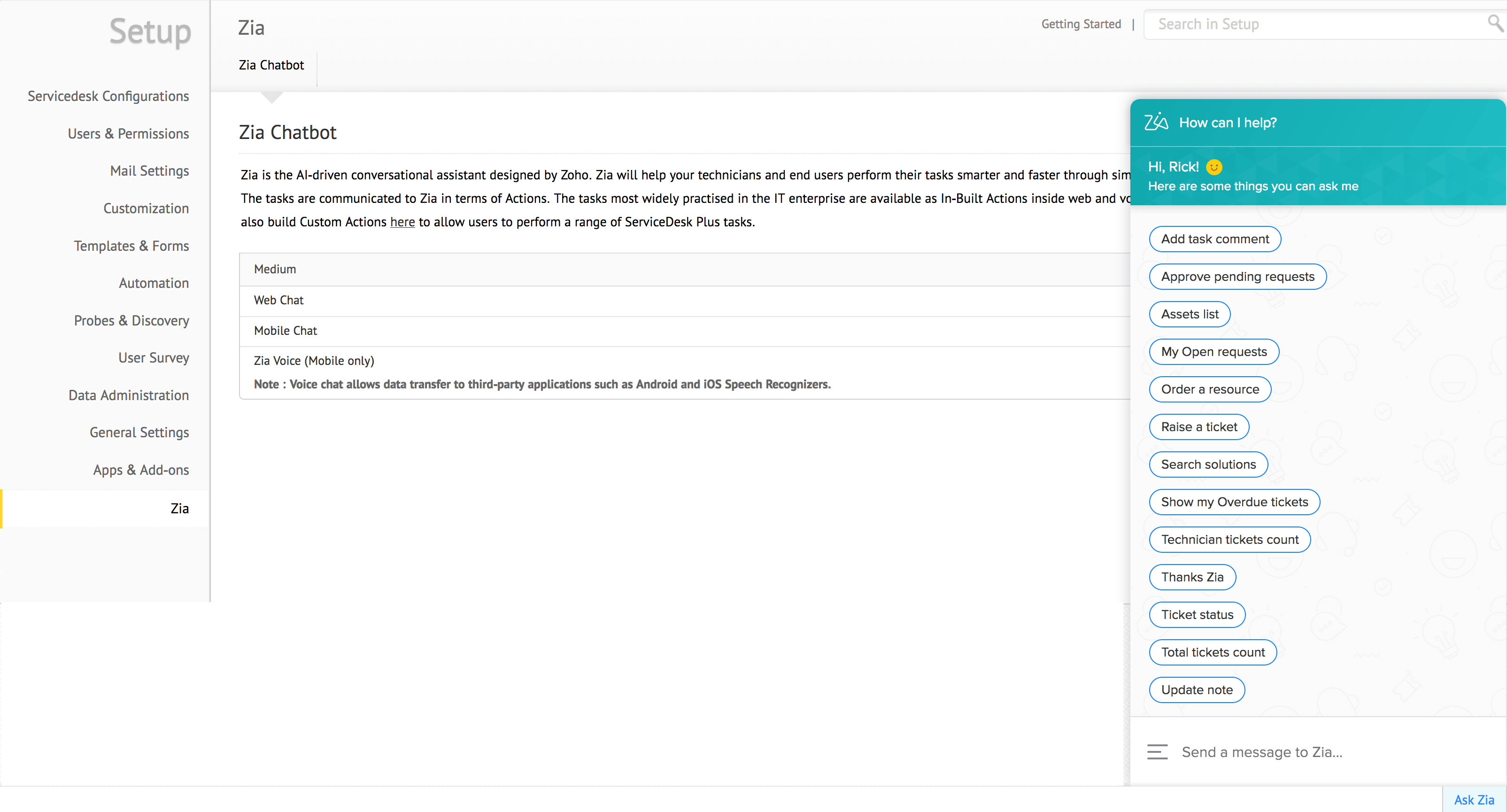Send Thanks Zia using the suggestion chip

coord(1192,577)
